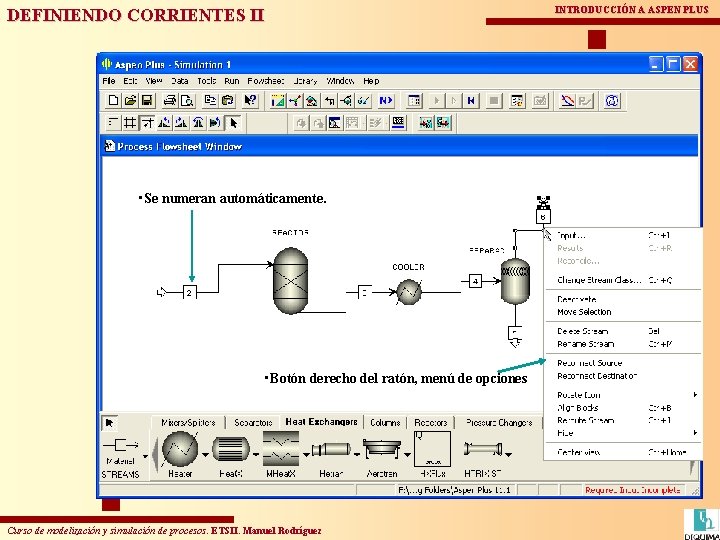This screenshot has height=540, width=720.
Task: Click the Required Input Incomplete status text
Action: click(633, 490)
